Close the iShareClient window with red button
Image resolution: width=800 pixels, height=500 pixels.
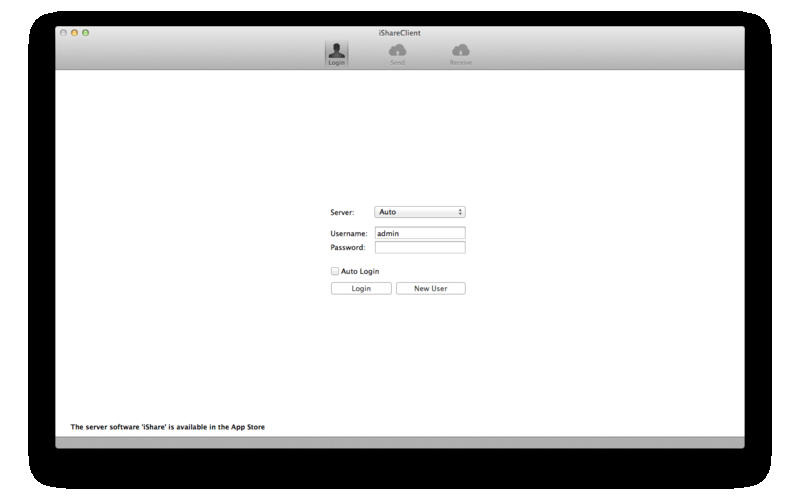64,33
